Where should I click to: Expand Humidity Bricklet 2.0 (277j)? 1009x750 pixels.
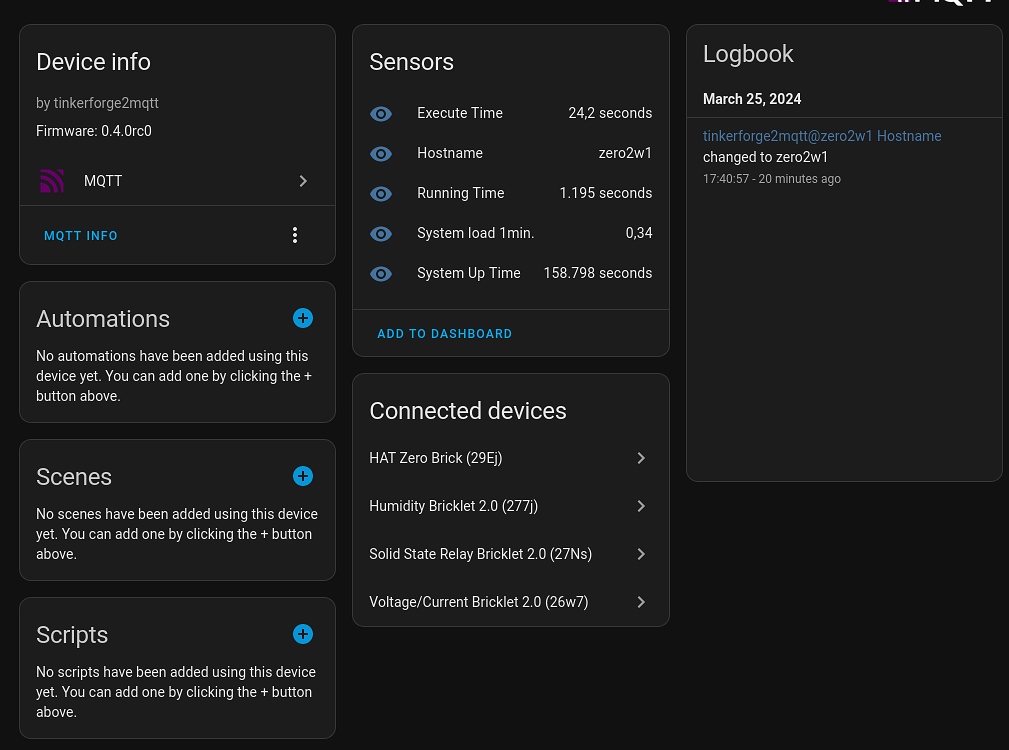point(641,506)
